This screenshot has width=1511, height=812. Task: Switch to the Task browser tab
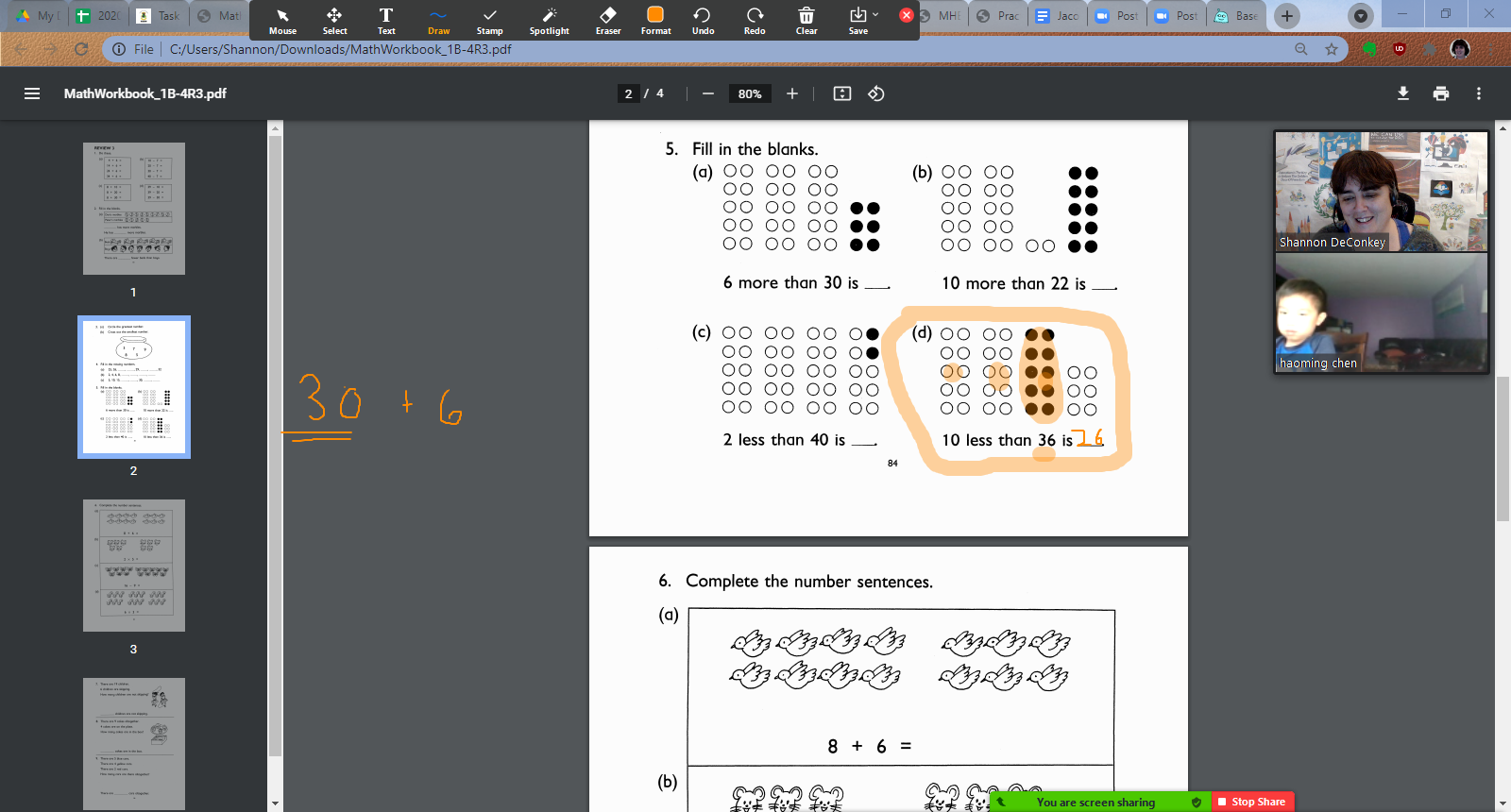(x=159, y=16)
